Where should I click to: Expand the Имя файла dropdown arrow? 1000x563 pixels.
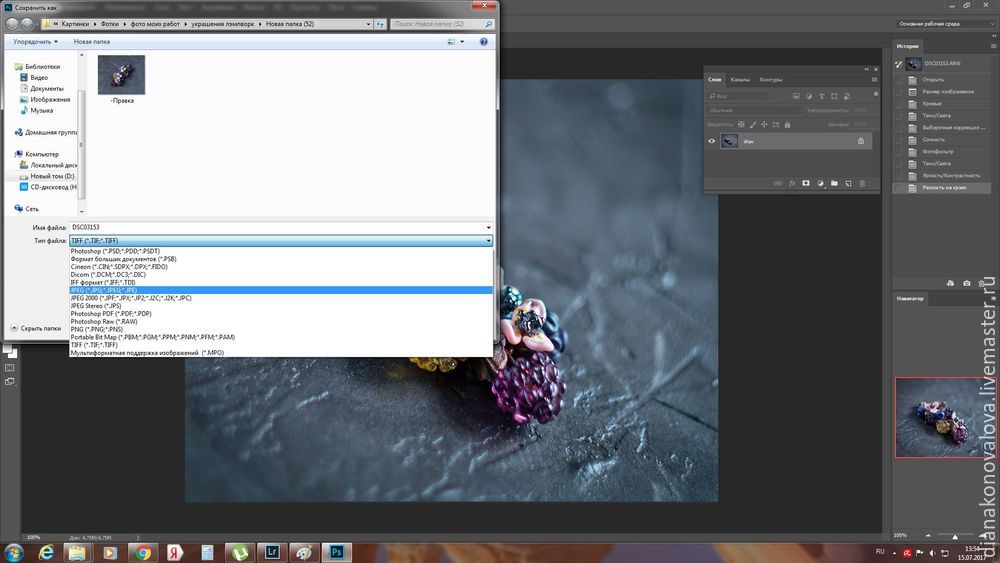tap(488, 228)
